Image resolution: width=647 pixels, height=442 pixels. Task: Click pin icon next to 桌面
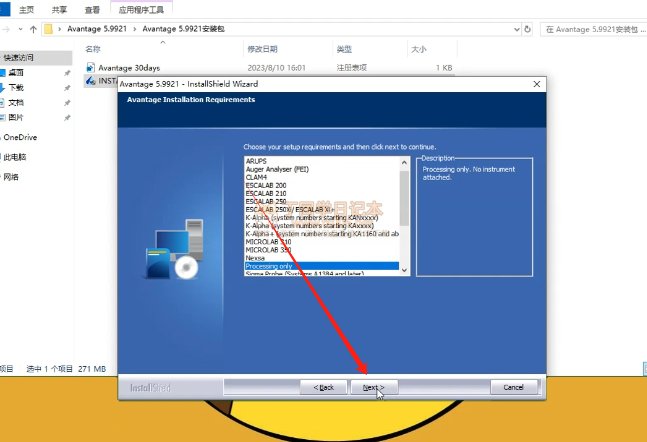(x=67, y=73)
